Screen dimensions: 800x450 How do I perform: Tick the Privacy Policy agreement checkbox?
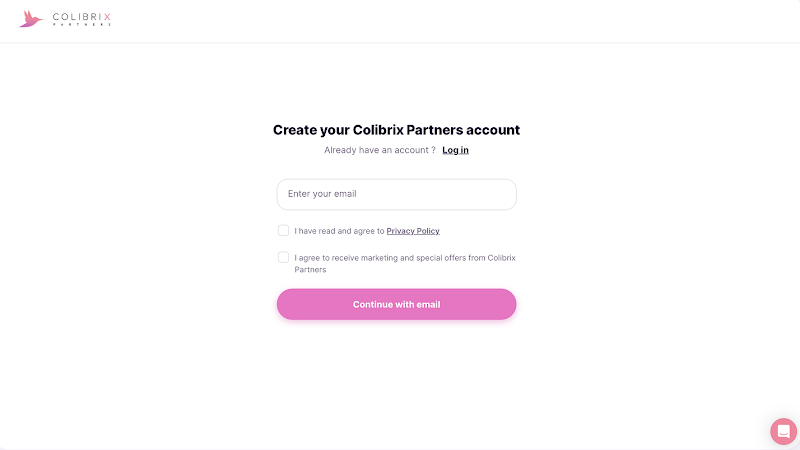pyautogui.click(x=284, y=230)
